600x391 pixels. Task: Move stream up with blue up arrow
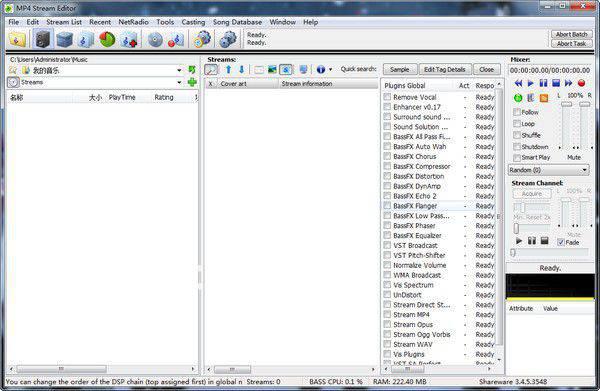click(228, 69)
